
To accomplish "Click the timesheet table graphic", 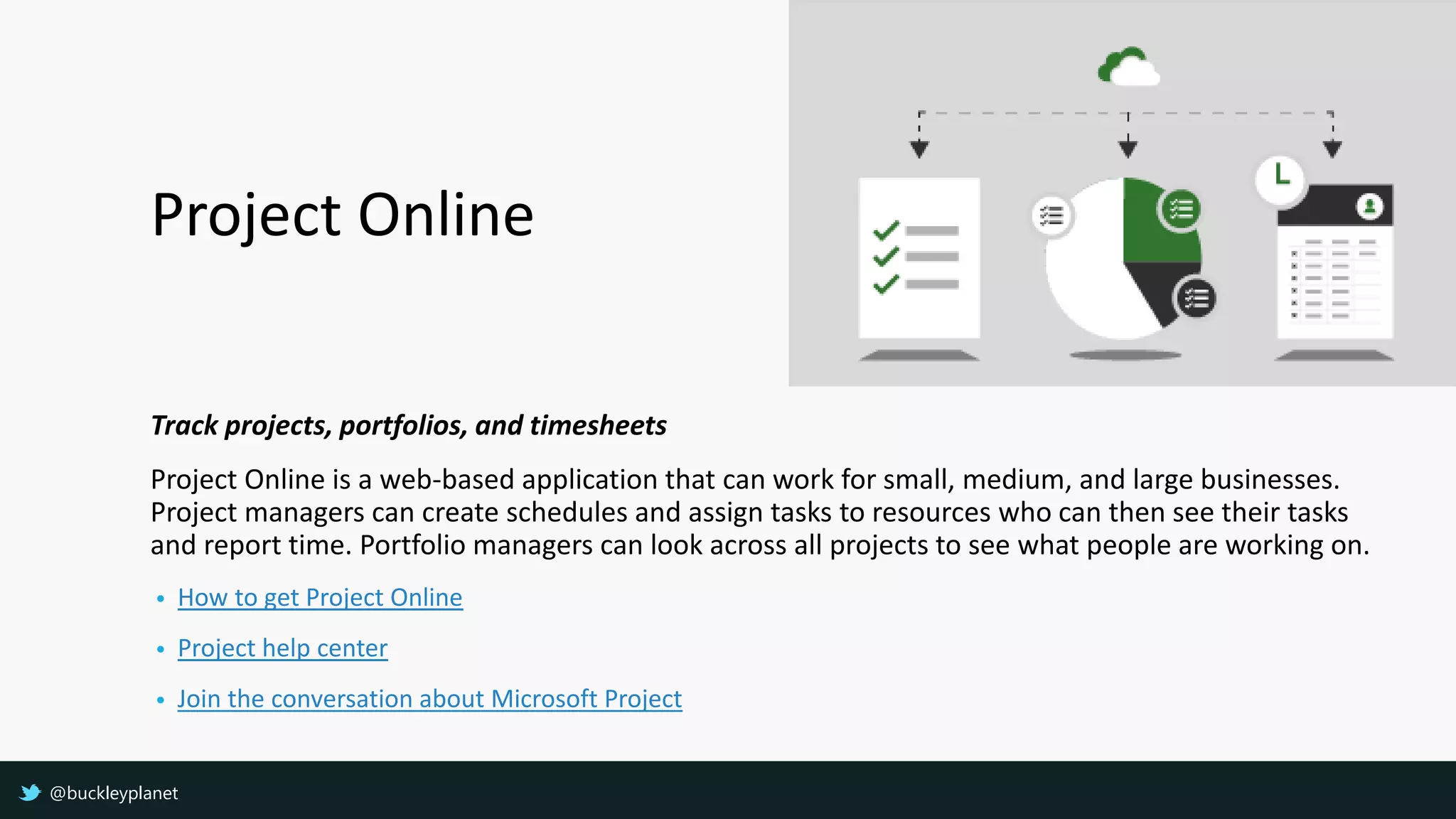I will (1335, 262).
